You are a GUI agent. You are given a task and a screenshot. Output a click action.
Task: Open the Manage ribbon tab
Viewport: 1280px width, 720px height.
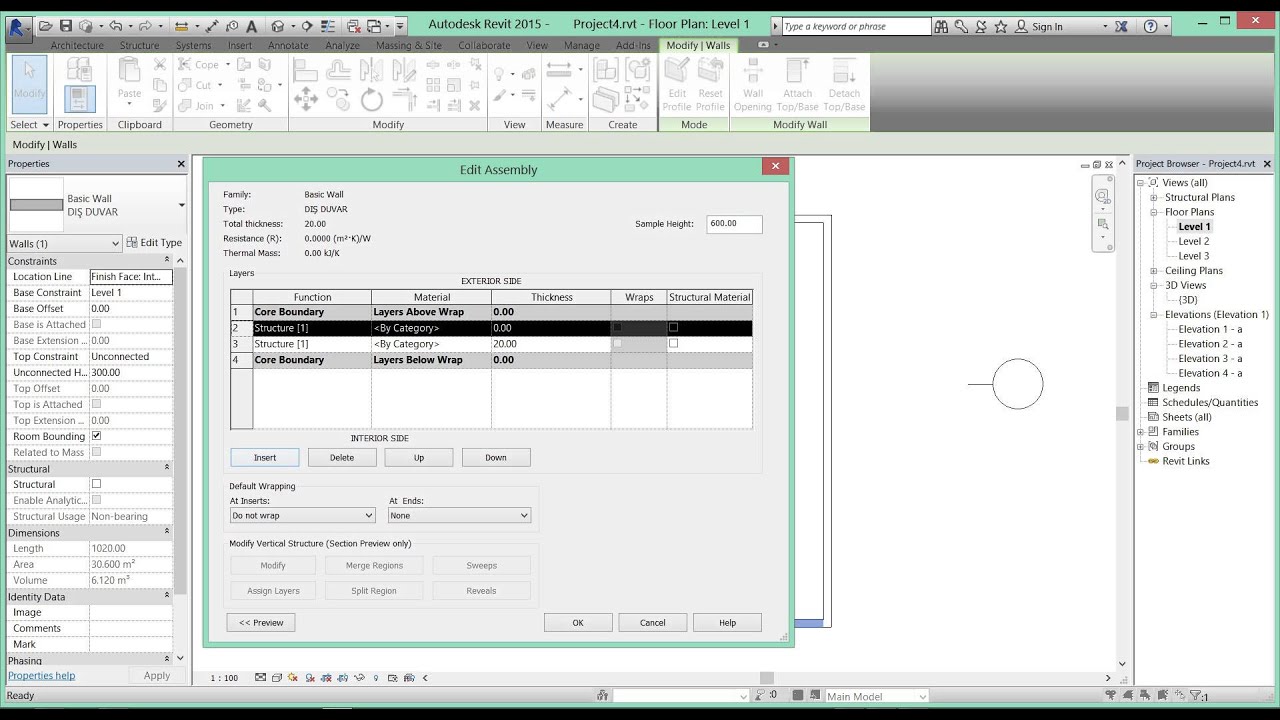tap(582, 45)
